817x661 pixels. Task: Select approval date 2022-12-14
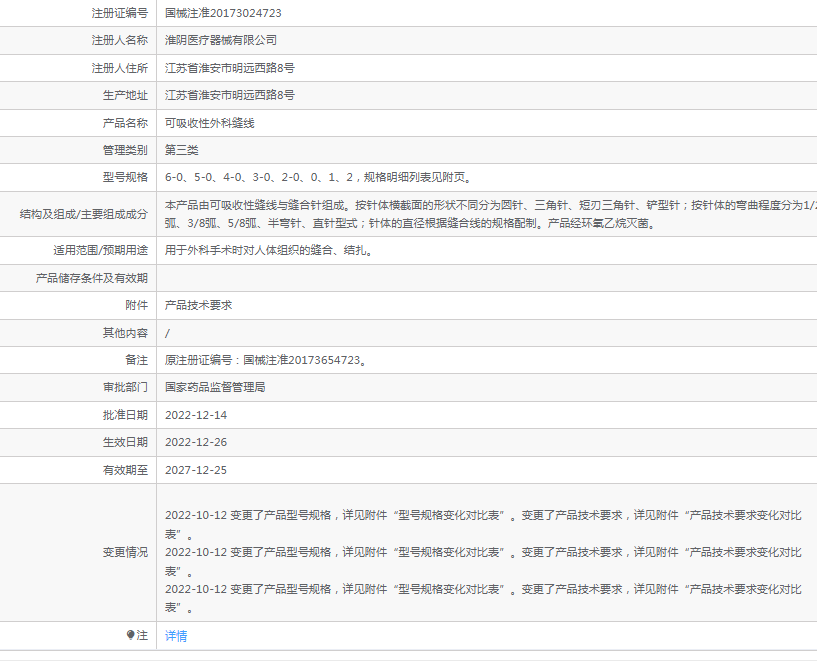[x=196, y=415]
